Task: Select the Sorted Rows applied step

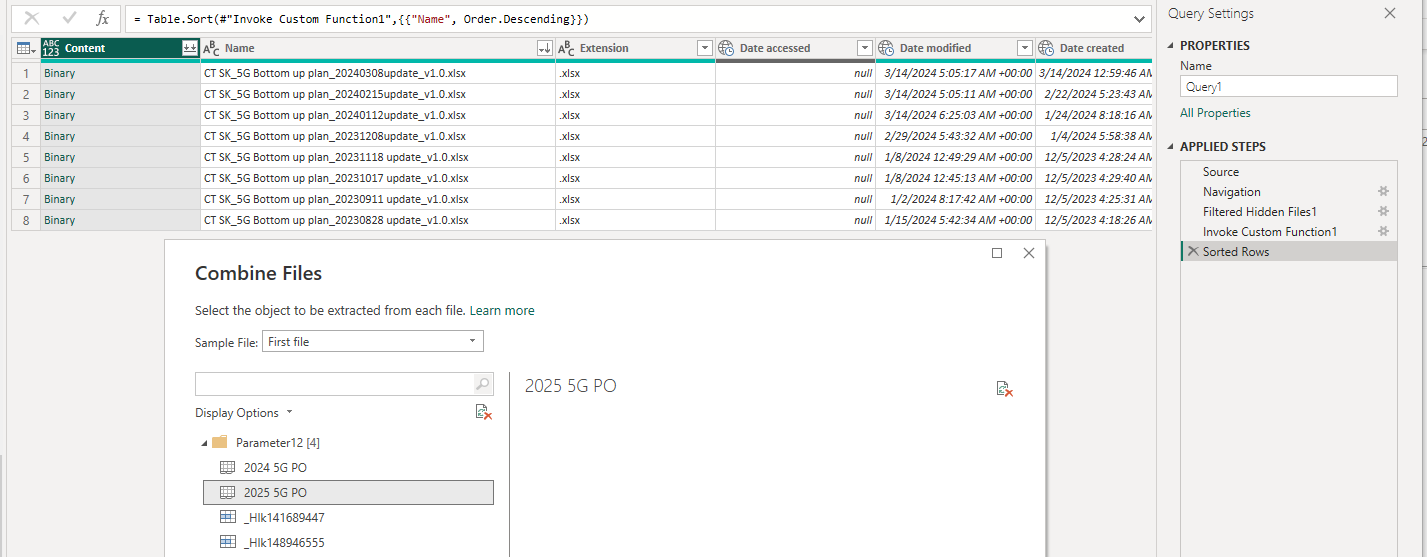Action: (1288, 252)
